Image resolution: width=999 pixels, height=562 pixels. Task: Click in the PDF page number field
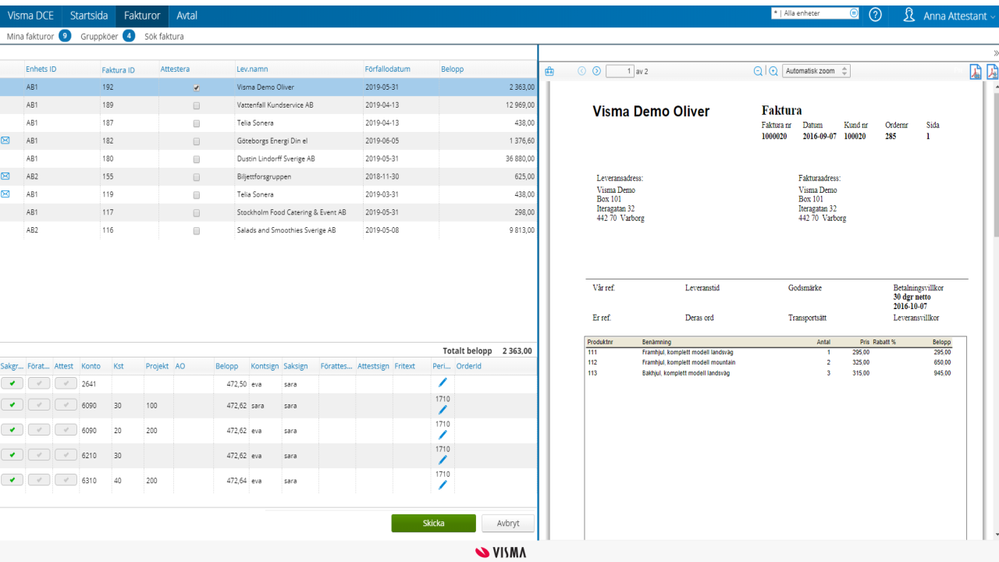(x=620, y=71)
